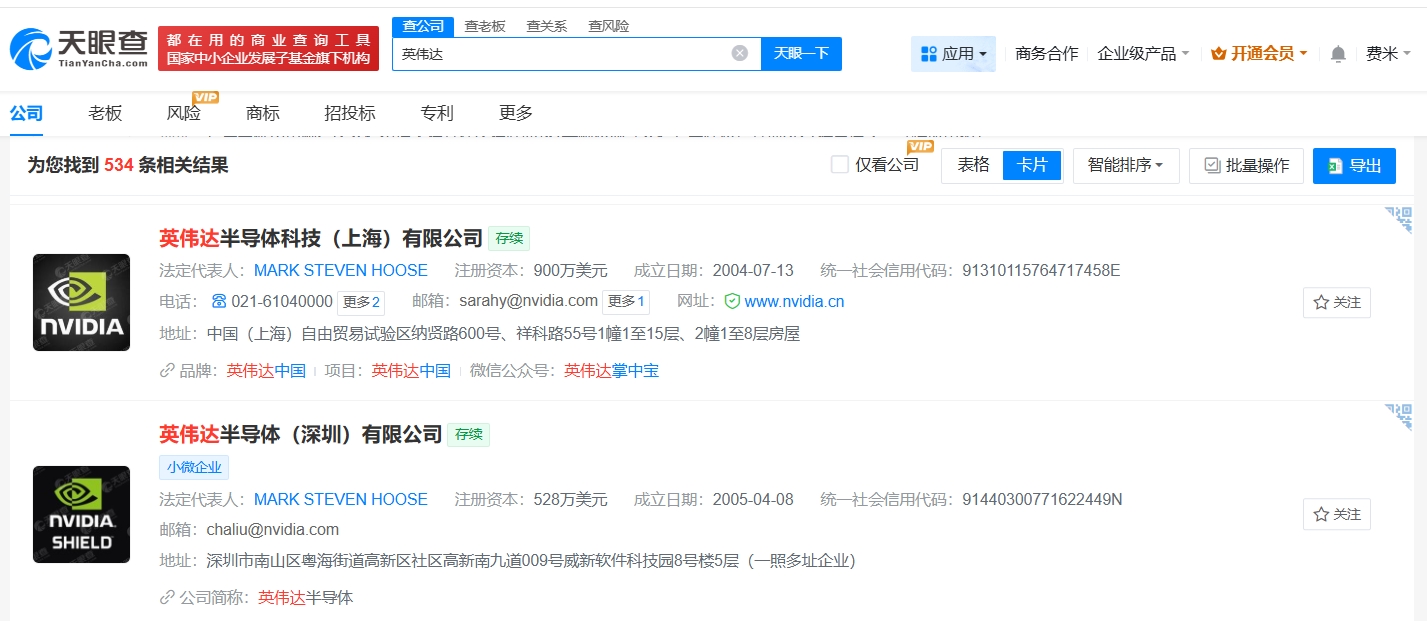Select the 招投标 results tab

point(350,113)
